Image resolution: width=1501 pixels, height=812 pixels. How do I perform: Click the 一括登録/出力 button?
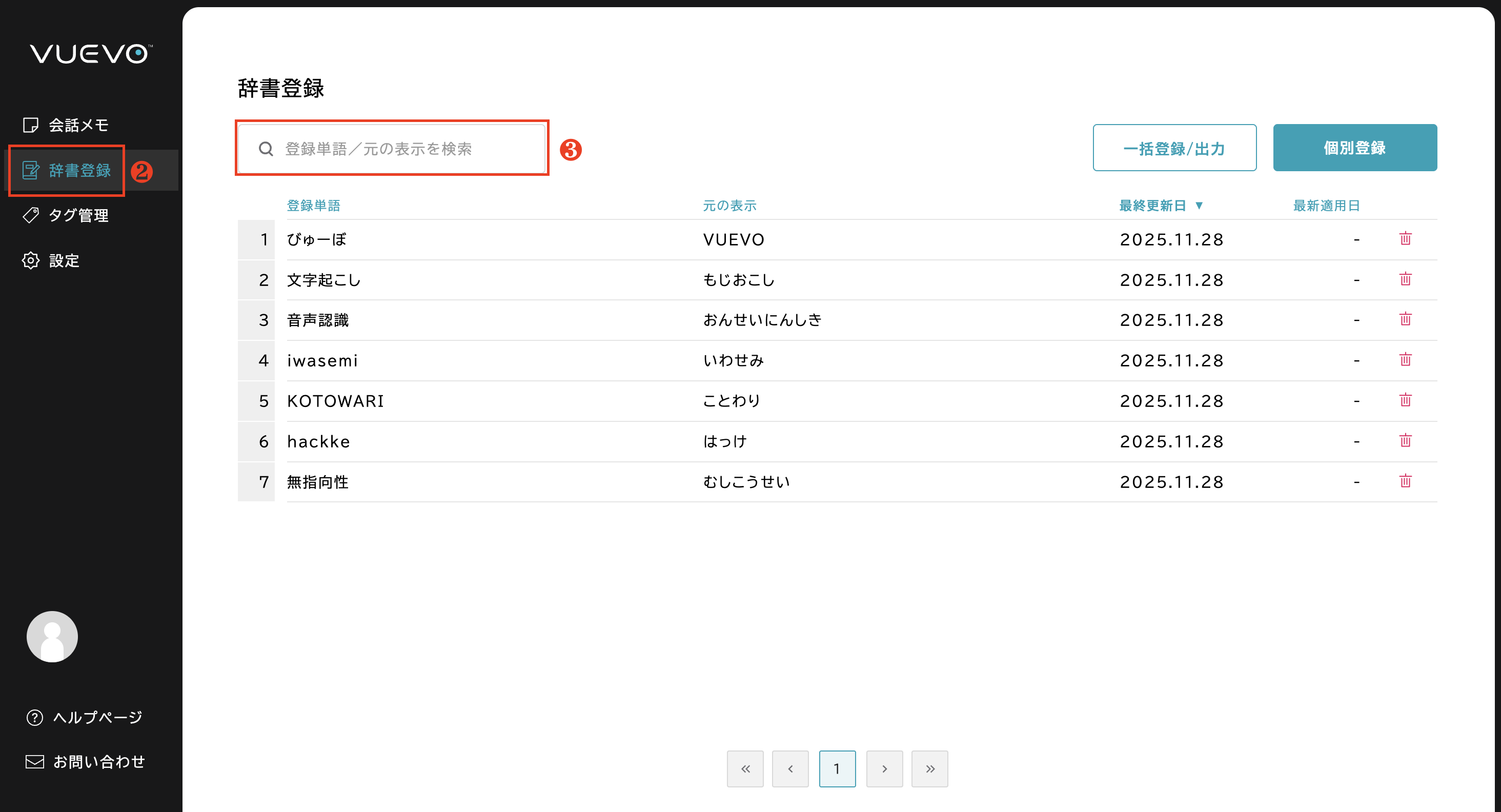coord(1173,148)
